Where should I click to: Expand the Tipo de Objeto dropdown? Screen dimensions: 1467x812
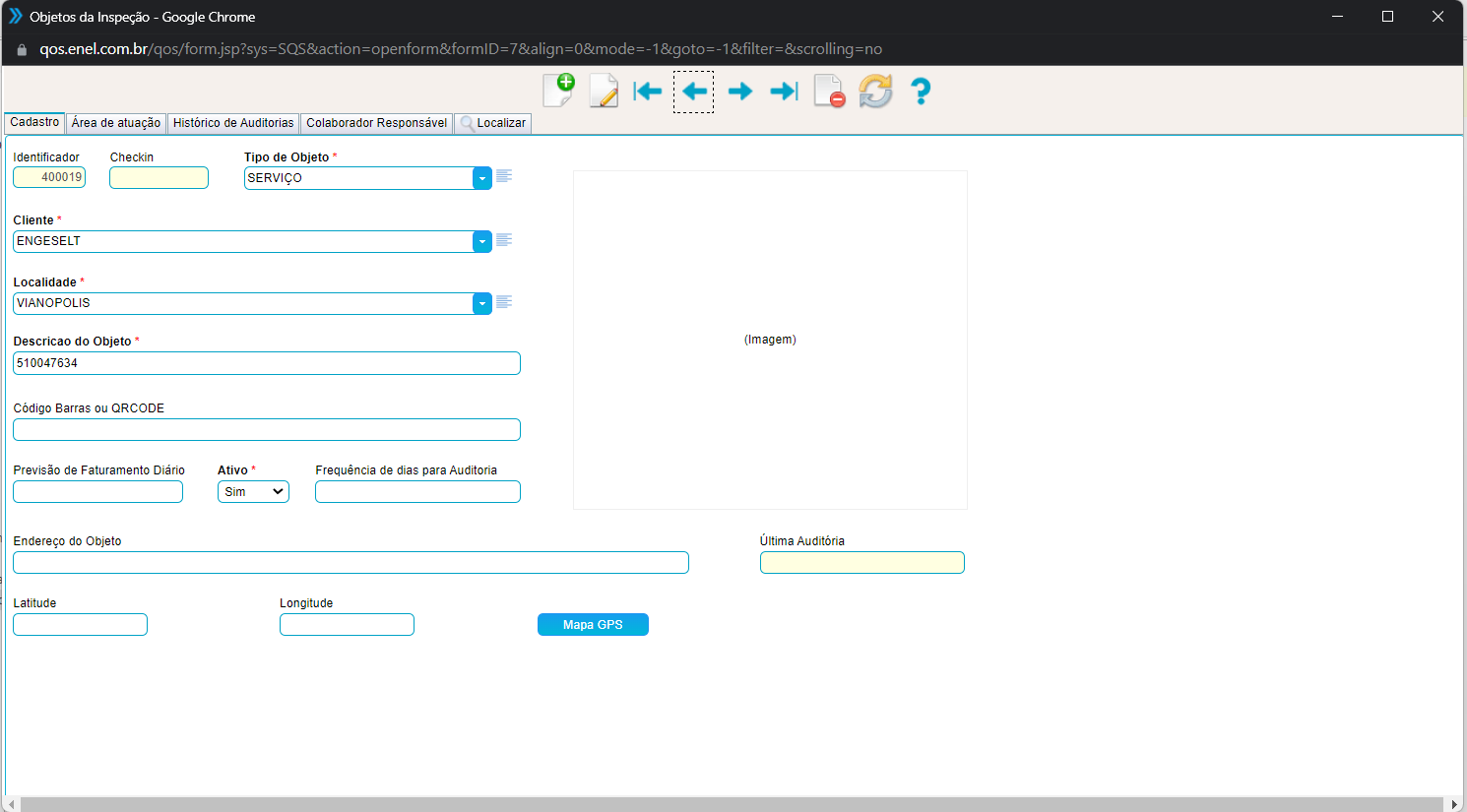click(x=481, y=178)
